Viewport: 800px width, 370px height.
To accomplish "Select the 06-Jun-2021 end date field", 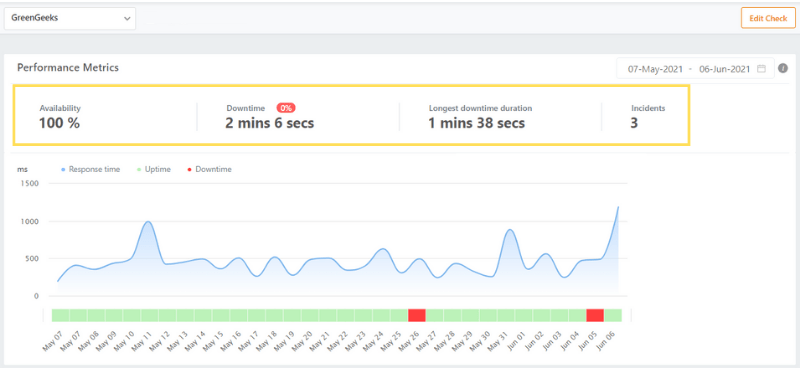I will (x=724, y=69).
